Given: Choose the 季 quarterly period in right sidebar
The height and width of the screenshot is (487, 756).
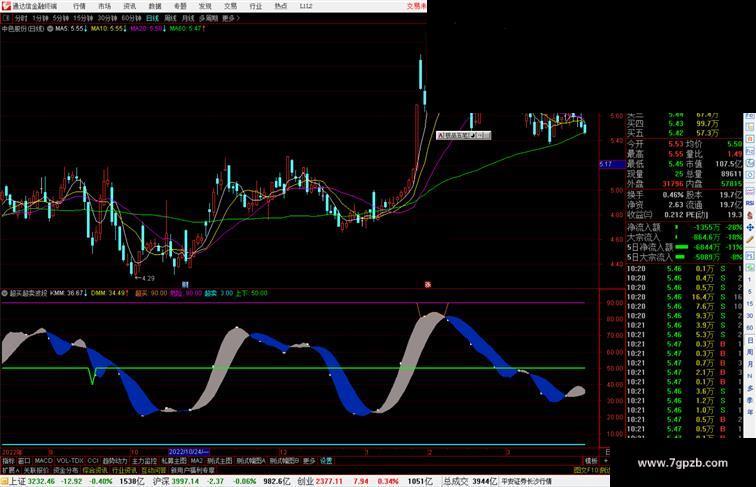Looking at the screenshot, I should click(750, 400).
